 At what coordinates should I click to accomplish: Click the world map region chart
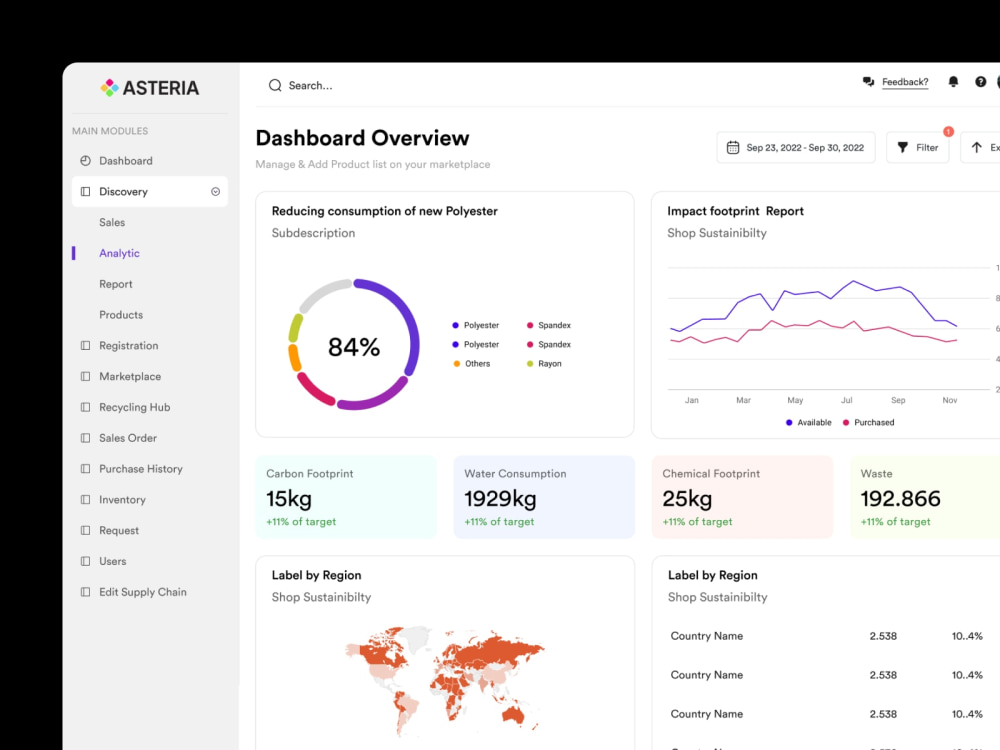[x=445, y=680]
